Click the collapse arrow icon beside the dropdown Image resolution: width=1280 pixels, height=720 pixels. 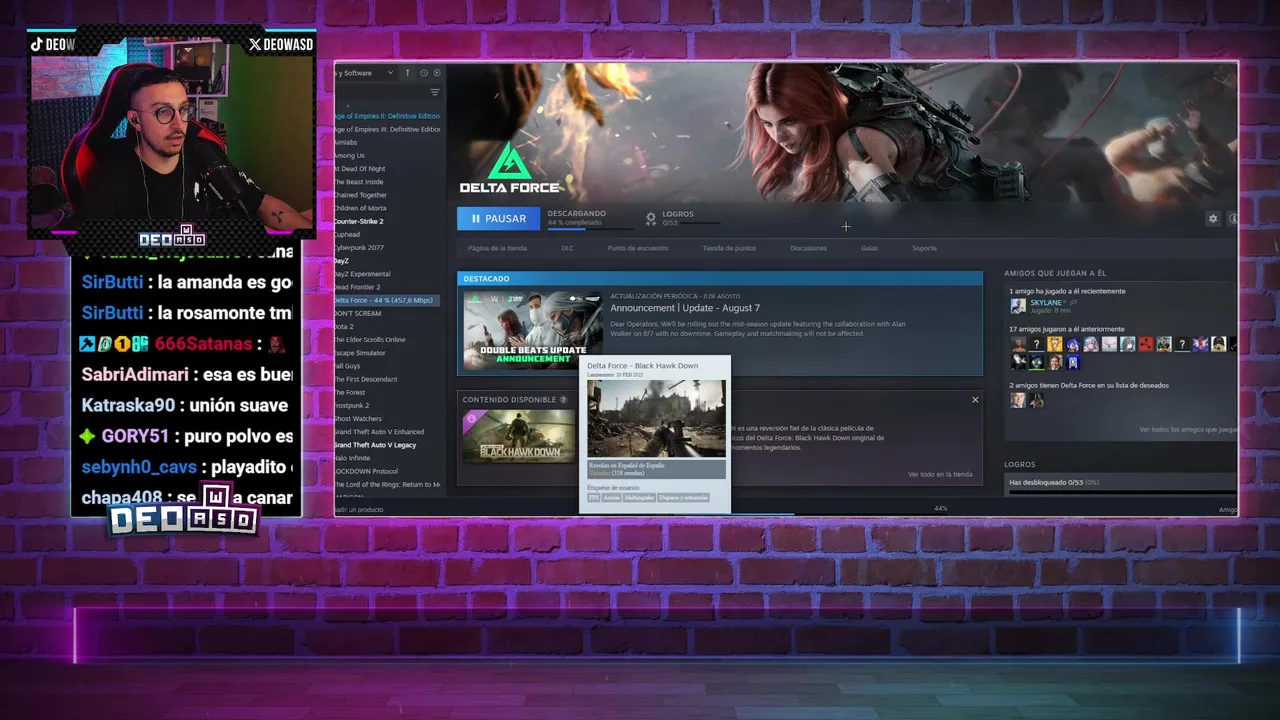(407, 73)
